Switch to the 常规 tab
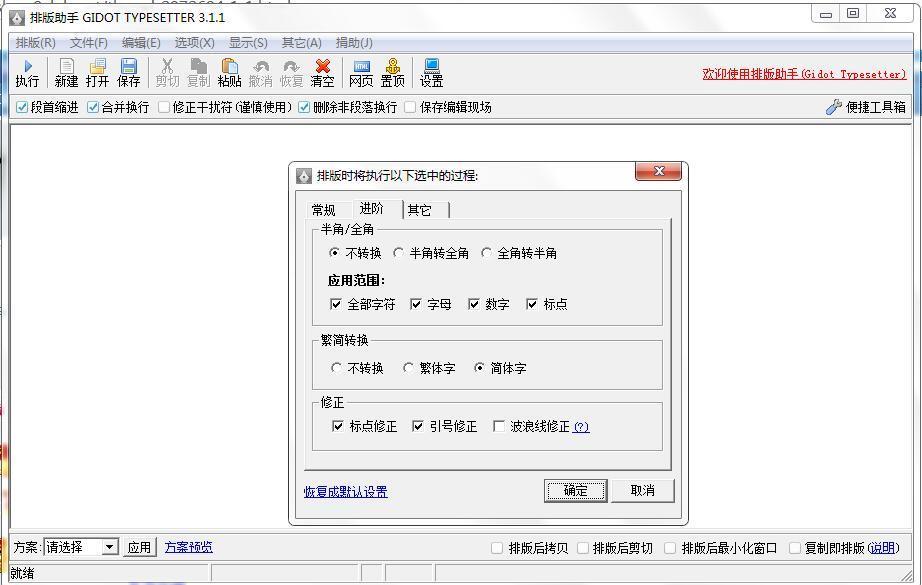The width and height of the screenshot is (922, 585). point(324,210)
